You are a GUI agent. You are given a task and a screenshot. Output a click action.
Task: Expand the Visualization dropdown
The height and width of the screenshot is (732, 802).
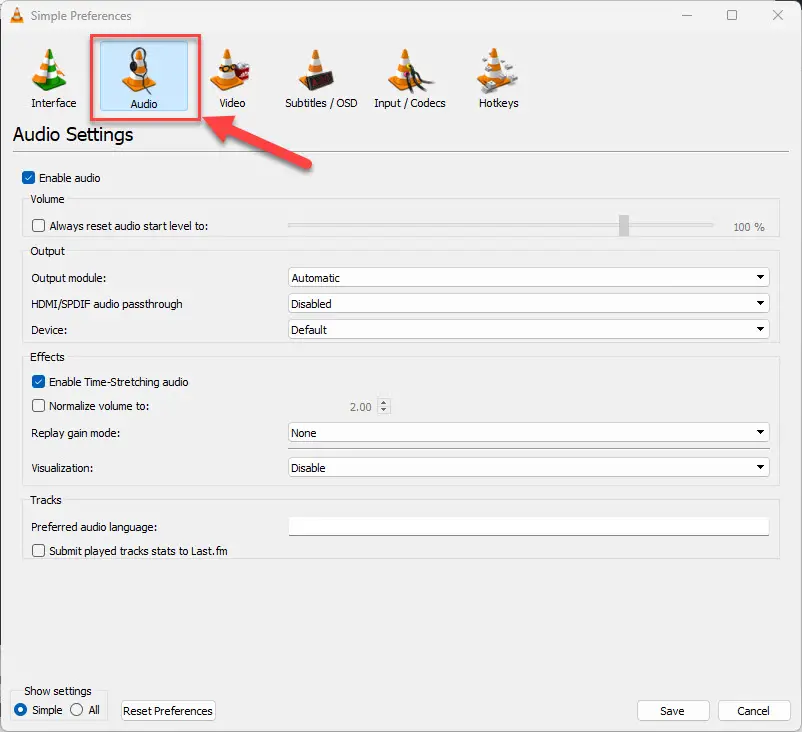tap(528, 468)
